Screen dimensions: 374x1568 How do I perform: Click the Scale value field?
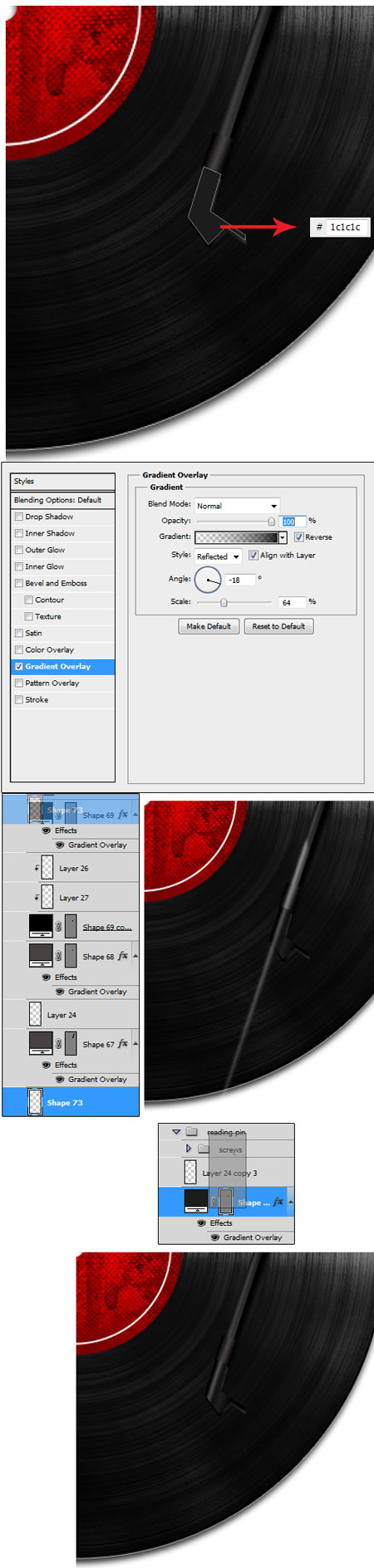click(293, 602)
